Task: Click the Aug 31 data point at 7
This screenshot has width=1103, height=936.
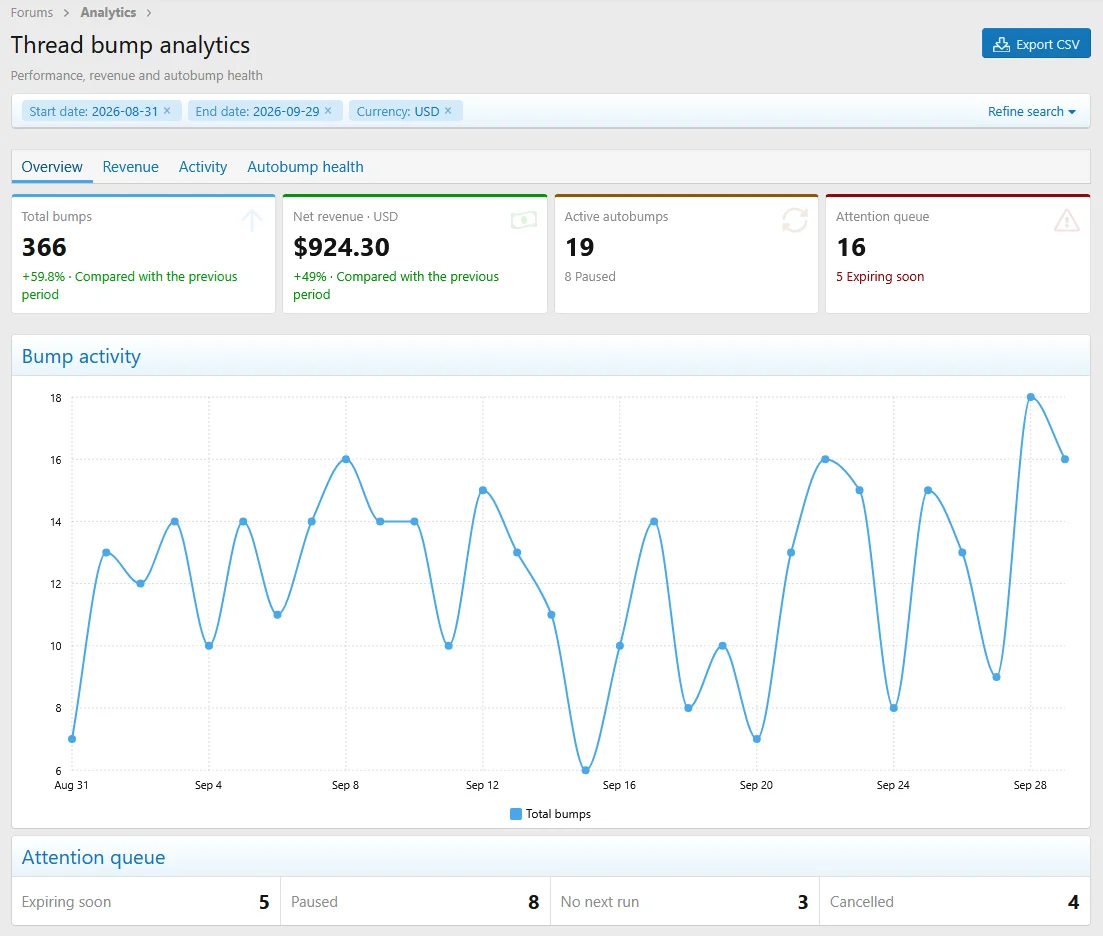Action: pos(72,739)
